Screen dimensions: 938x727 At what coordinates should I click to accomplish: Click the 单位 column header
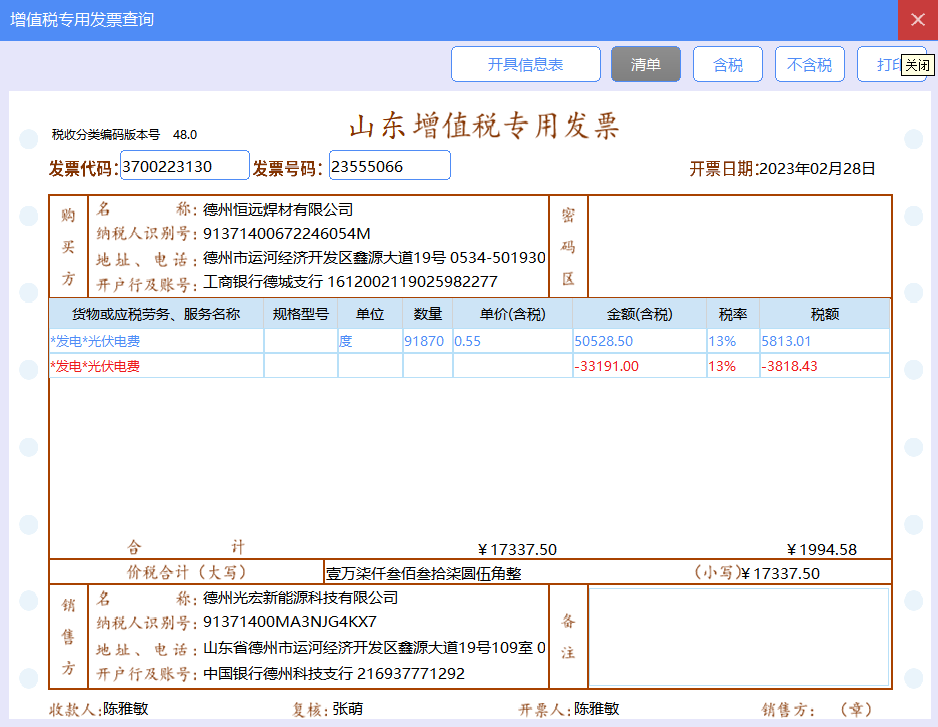(x=370, y=314)
